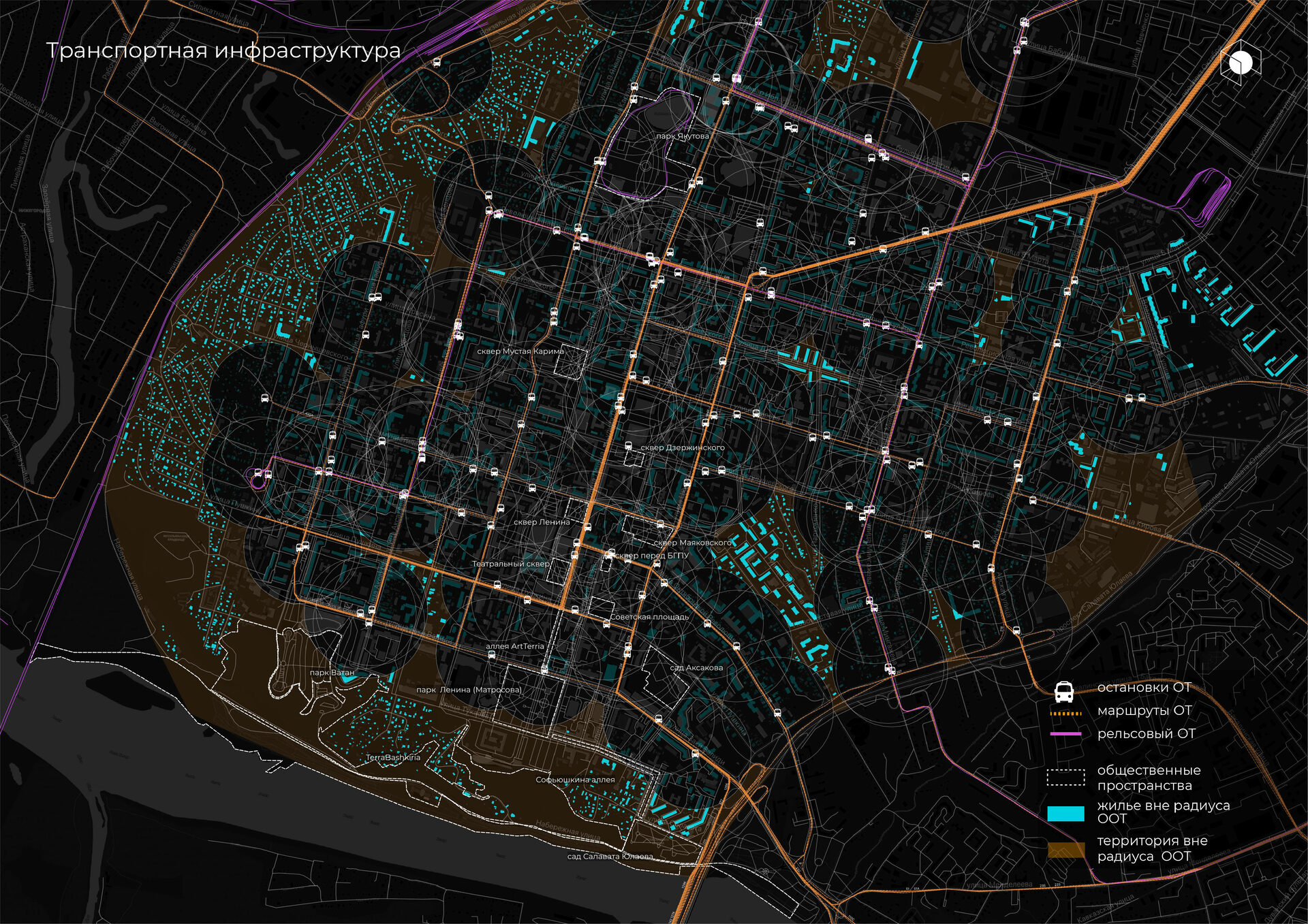Viewport: 1308px width, 924px height.
Task: Click the map label 'Софьюшкина аллея'
Action: click(575, 780)
